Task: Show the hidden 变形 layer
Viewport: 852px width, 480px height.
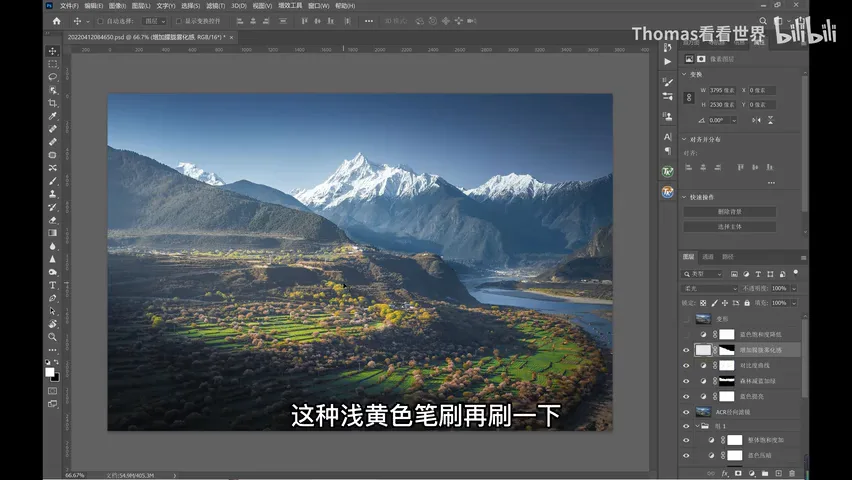Action: pos(686,319)
